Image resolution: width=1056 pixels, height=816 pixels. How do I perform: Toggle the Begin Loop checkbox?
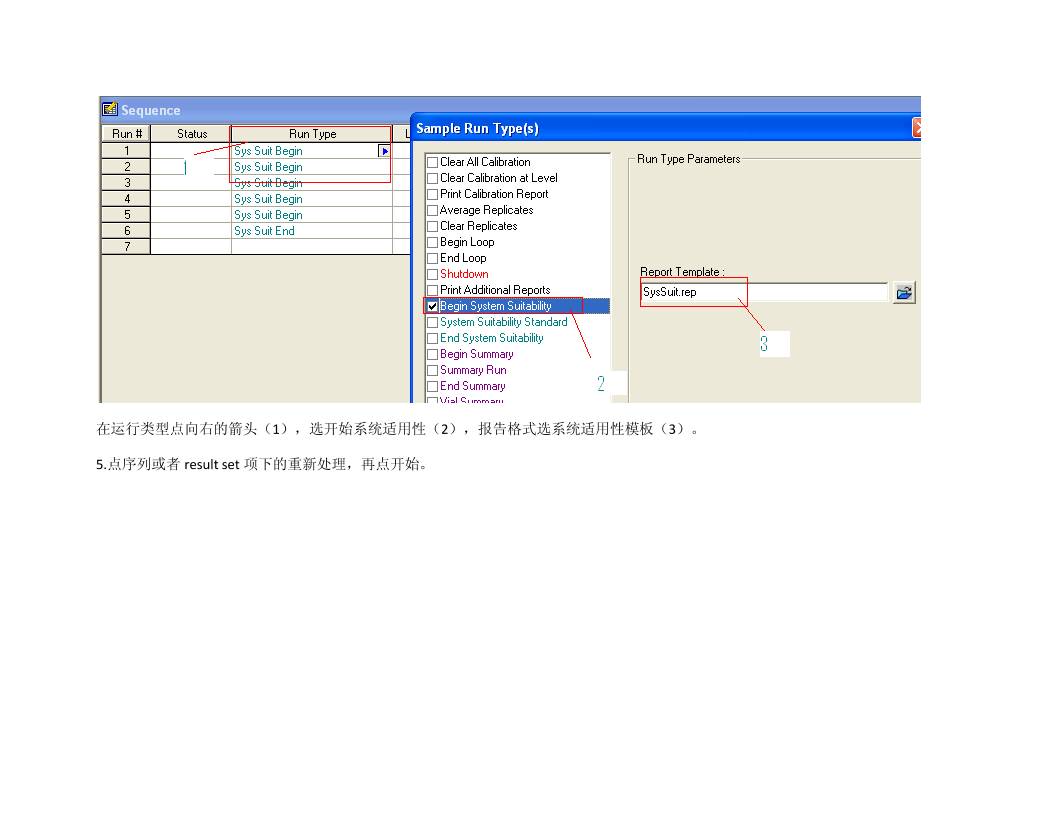(x=432, y=242)
